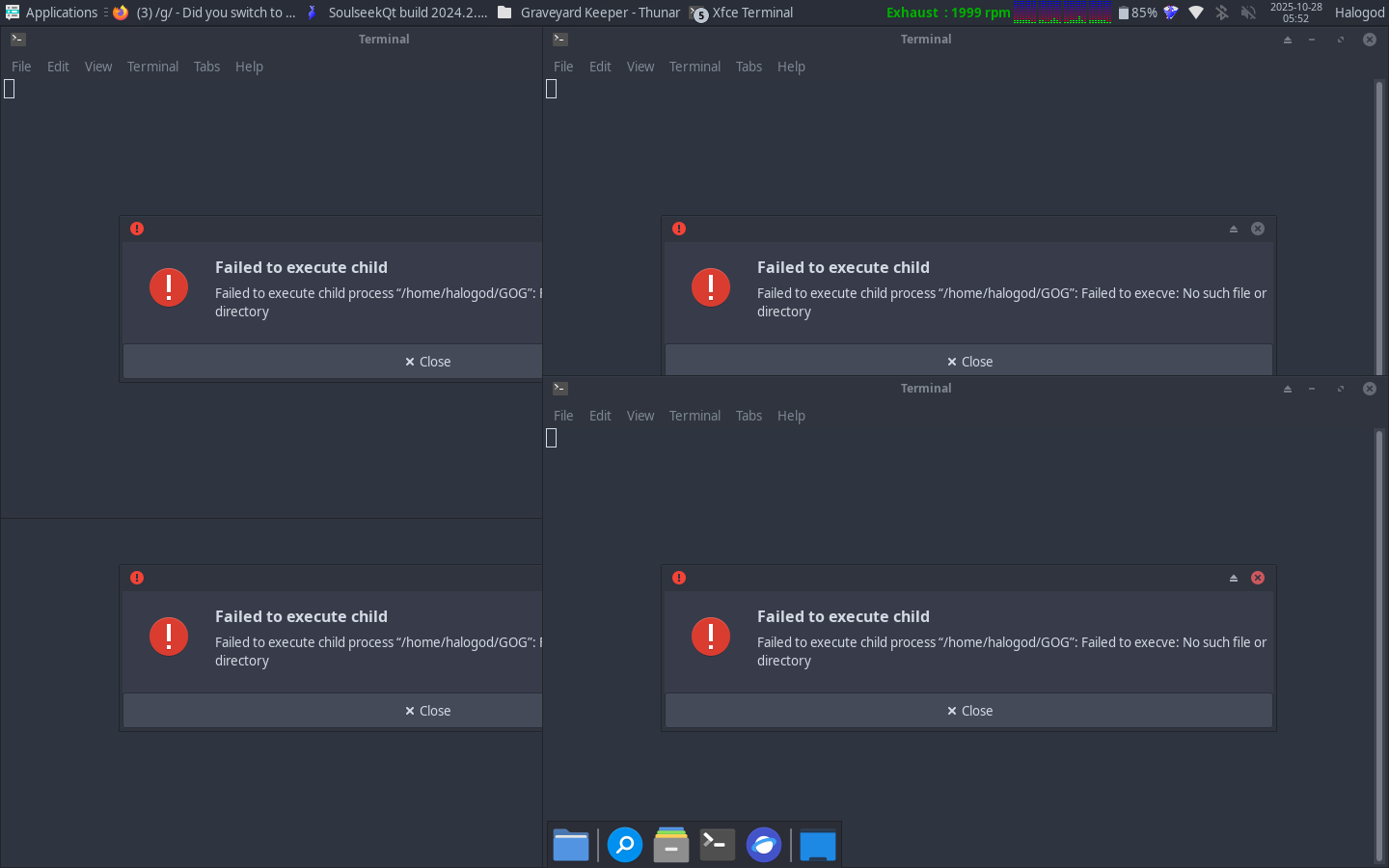Click the cursor block in the lower-right Terminal

[x=552, y=438]
